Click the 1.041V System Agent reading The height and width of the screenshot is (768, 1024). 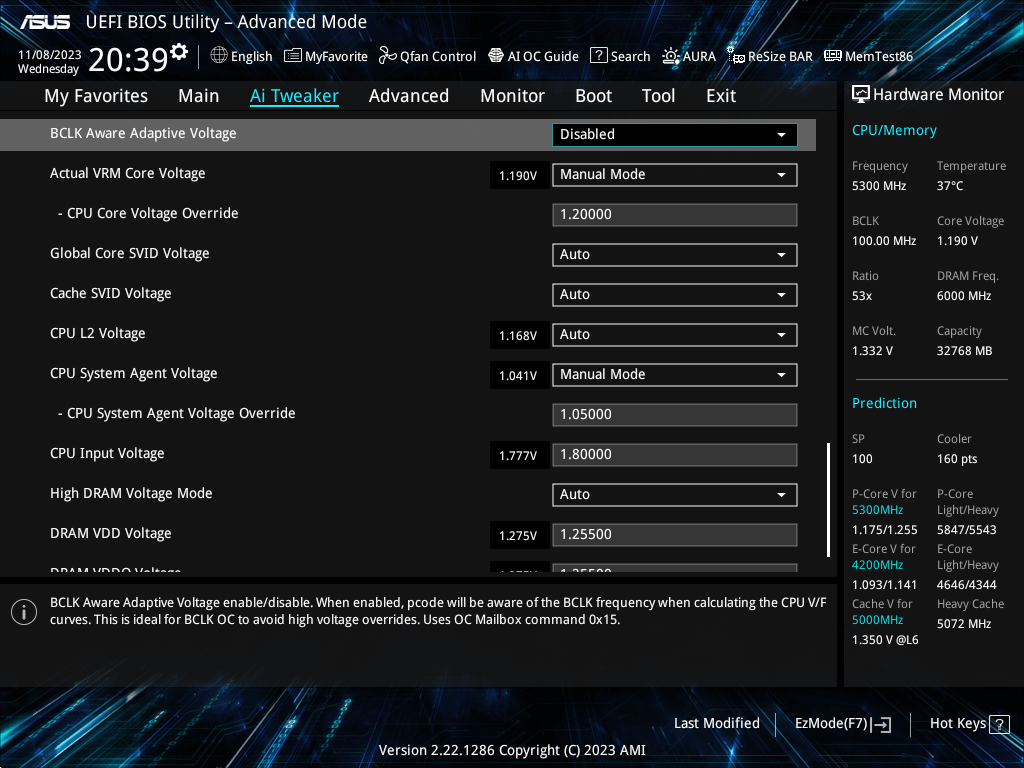pos(518,376)
